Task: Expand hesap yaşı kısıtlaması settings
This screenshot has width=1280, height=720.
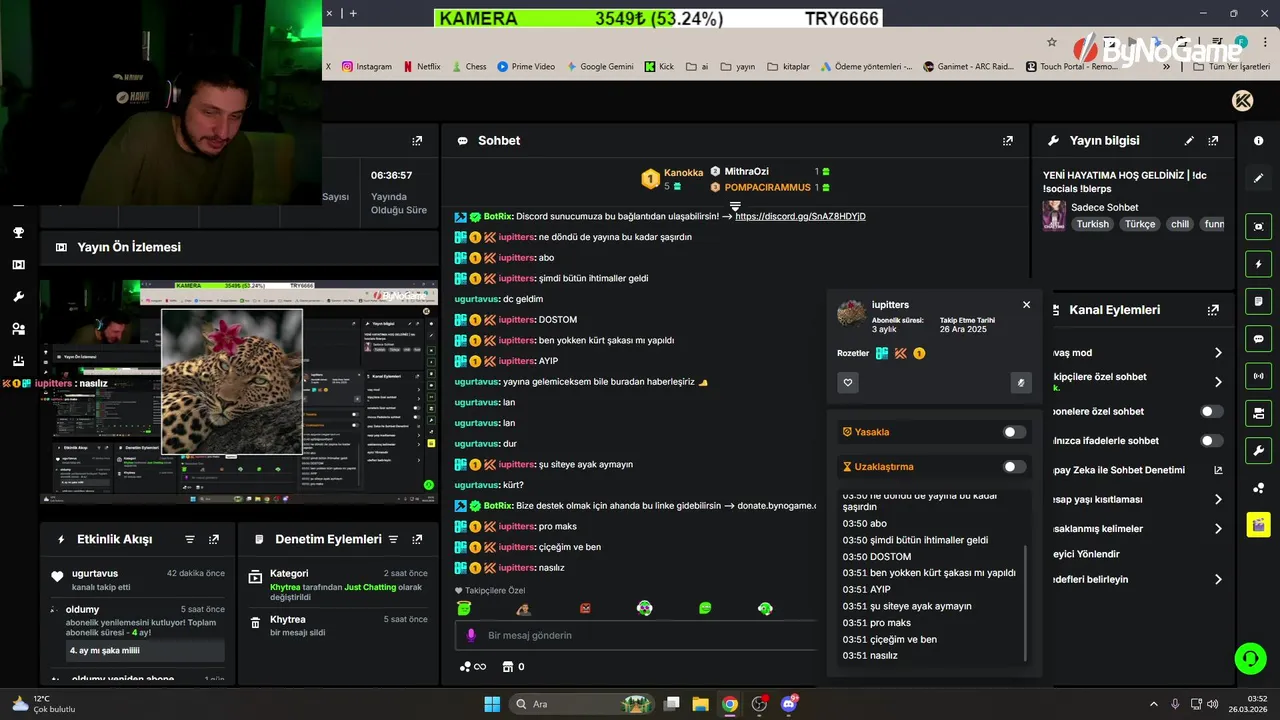Action: coord(1218,499)
